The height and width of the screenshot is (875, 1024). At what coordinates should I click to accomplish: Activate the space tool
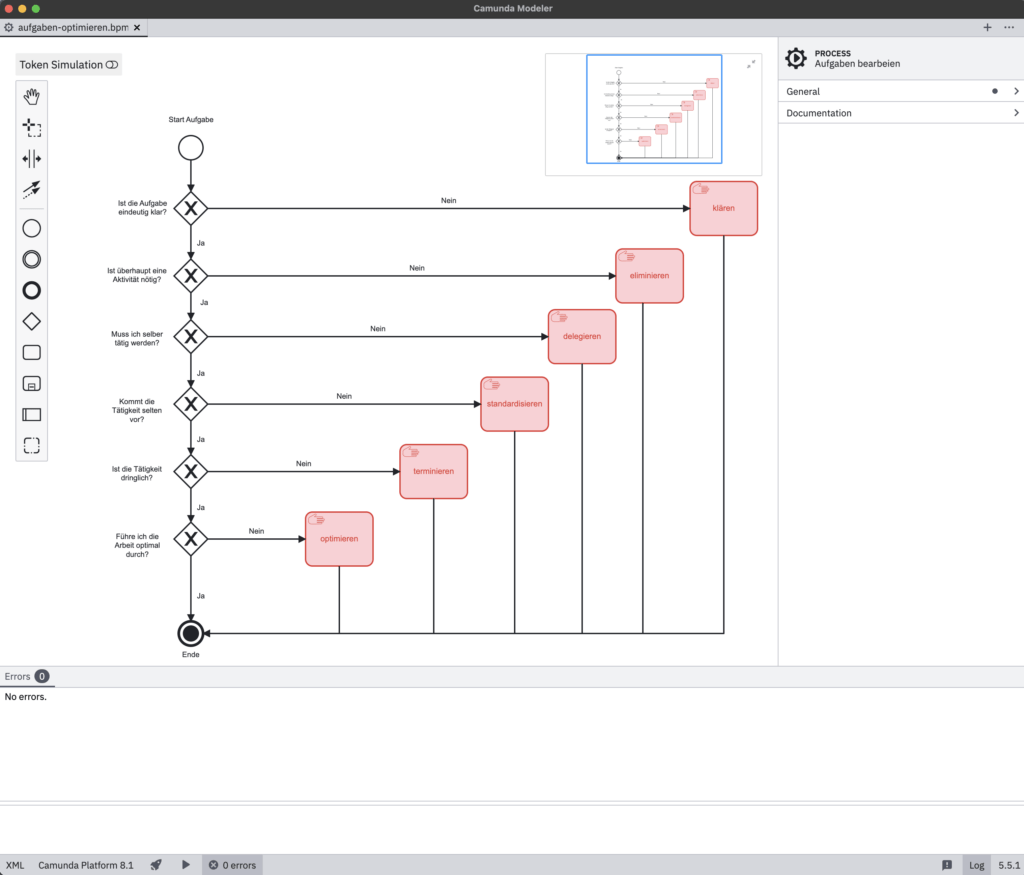(31, 158)
